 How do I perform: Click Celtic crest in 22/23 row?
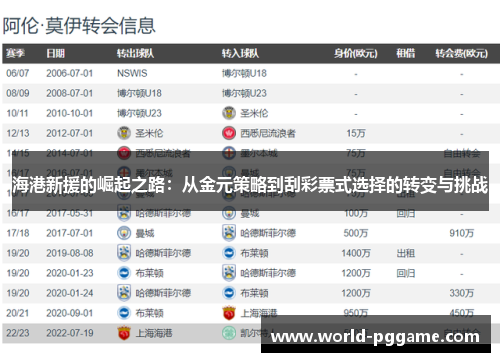point(229,333)
